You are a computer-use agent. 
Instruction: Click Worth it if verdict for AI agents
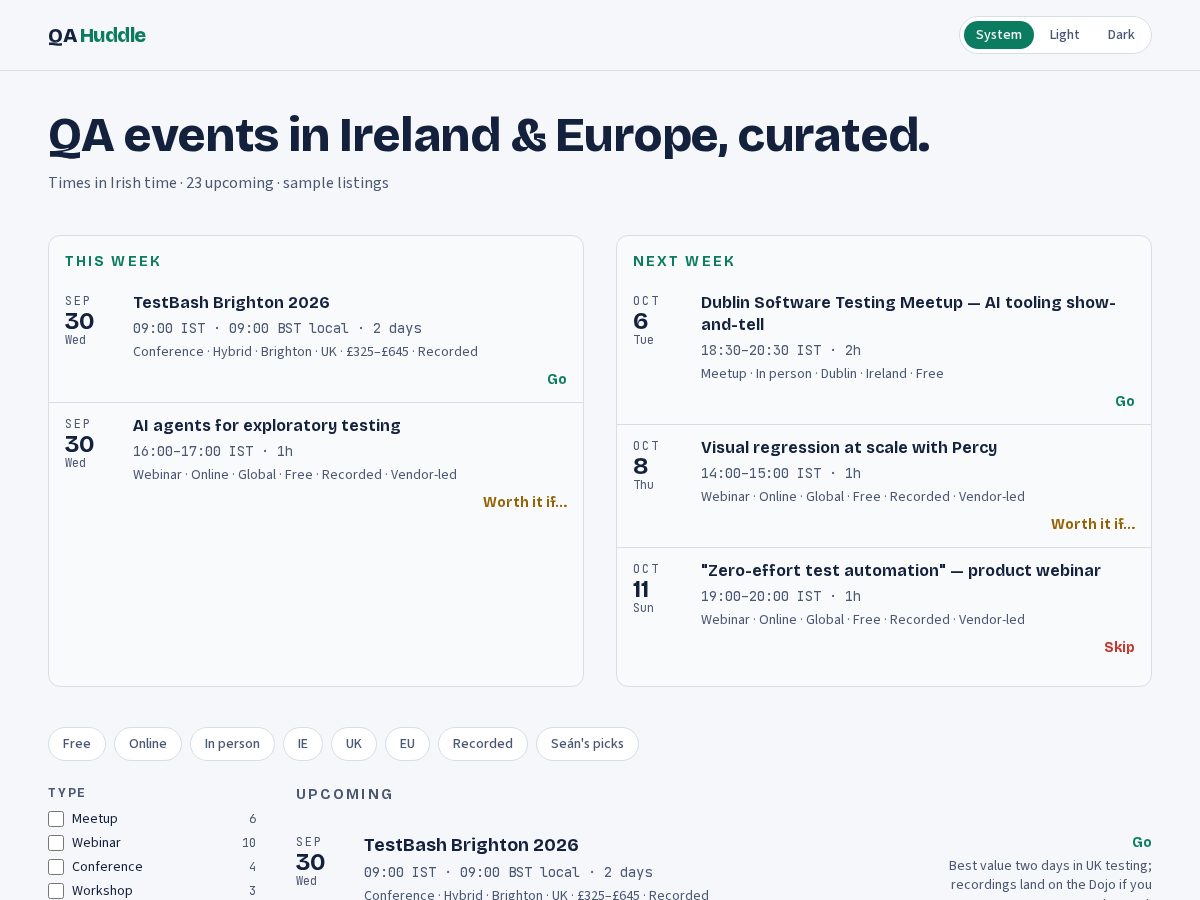(525, 502)
